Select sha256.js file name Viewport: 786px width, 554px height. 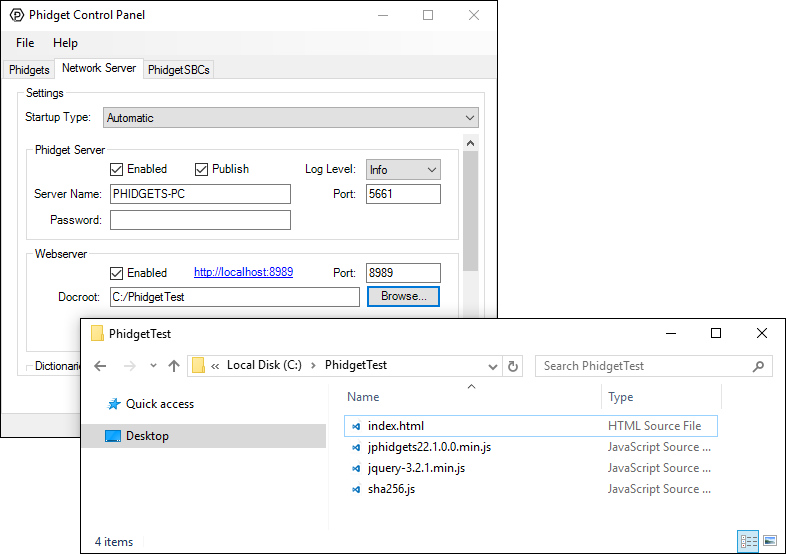point(391,489)
